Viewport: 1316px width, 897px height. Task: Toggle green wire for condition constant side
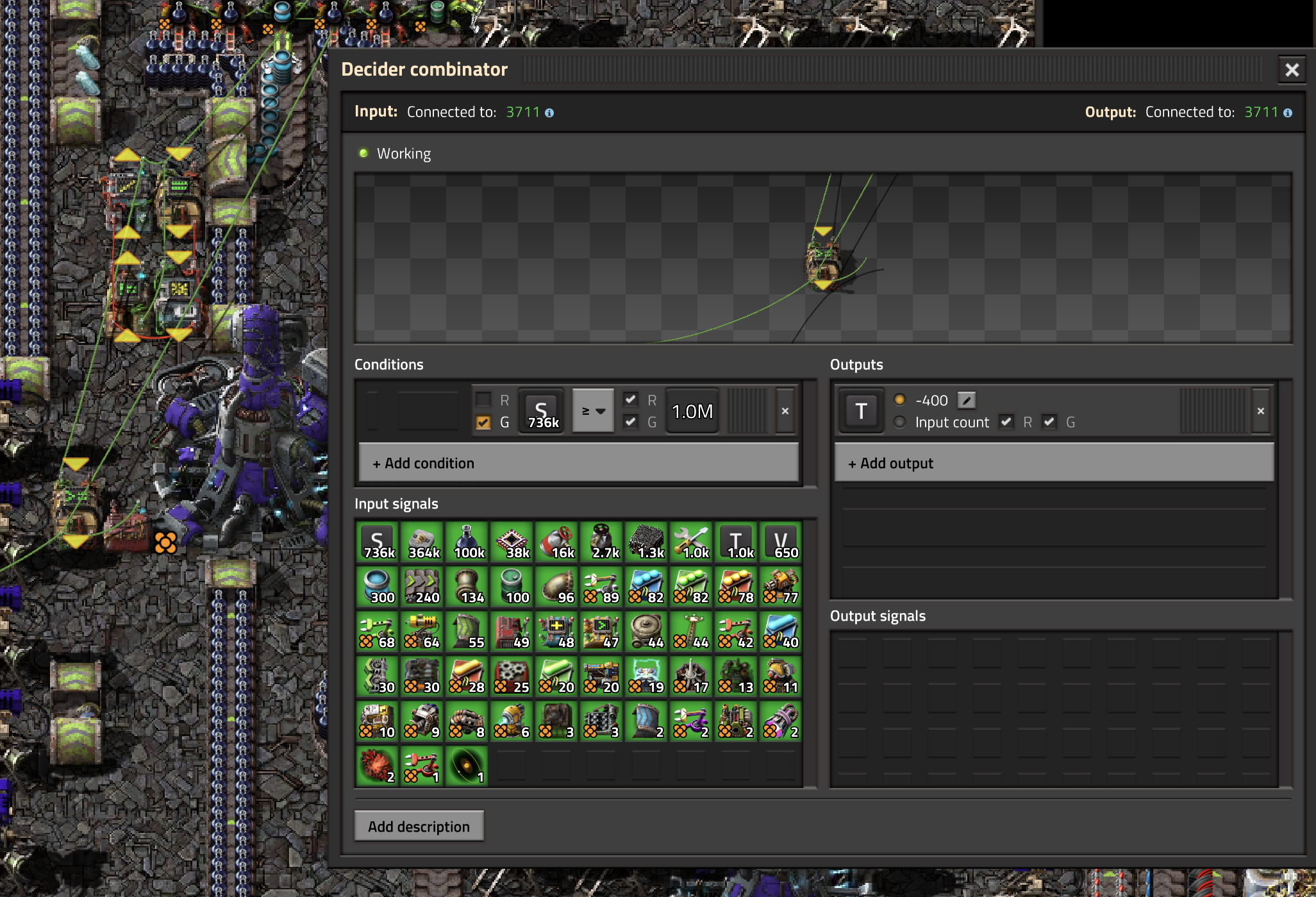[x=631, y=422]
